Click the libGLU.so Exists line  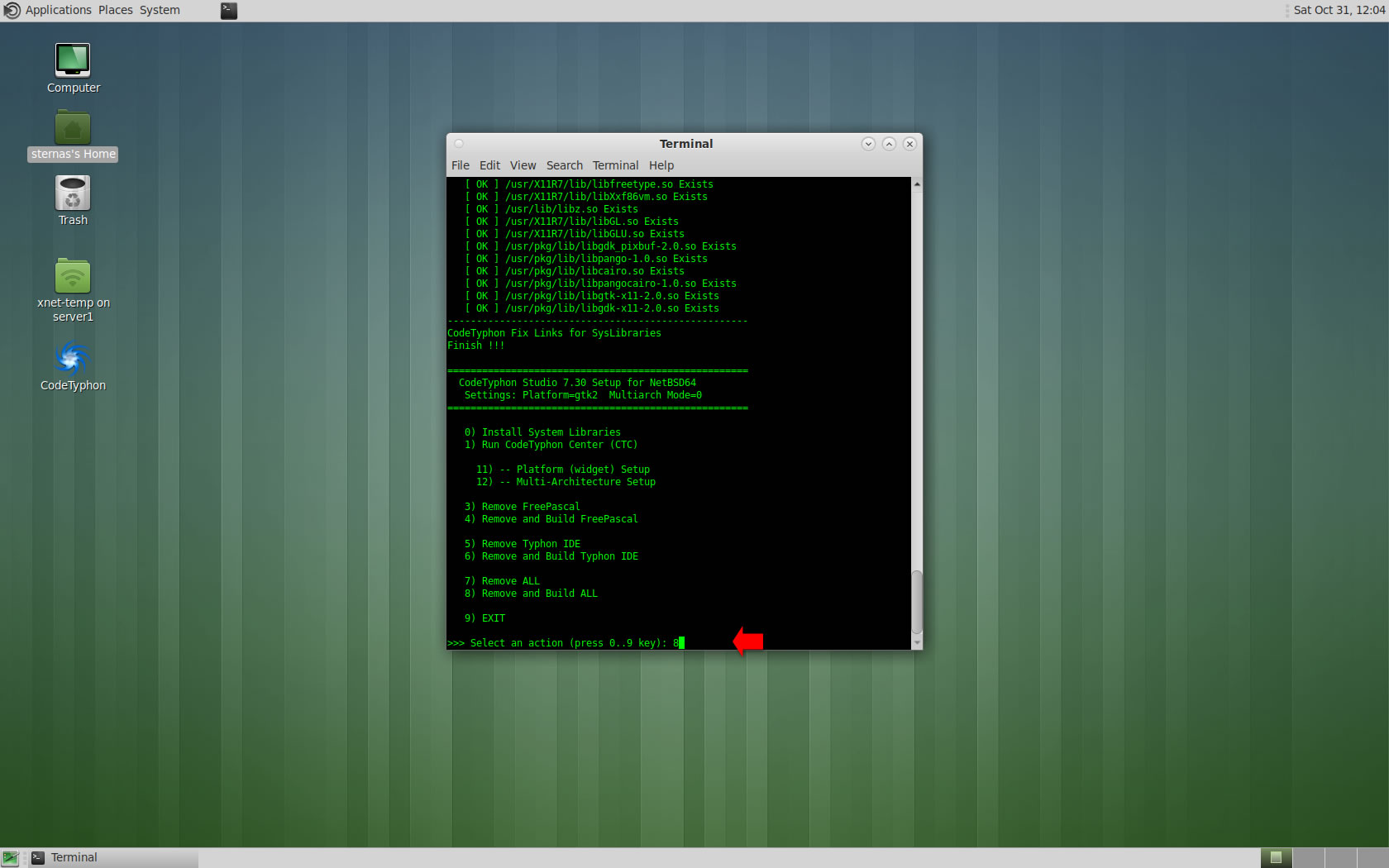[574, 234]
